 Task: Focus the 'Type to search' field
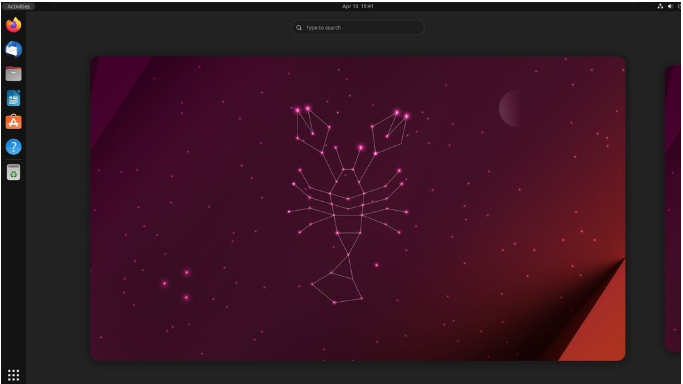[358, 27]
